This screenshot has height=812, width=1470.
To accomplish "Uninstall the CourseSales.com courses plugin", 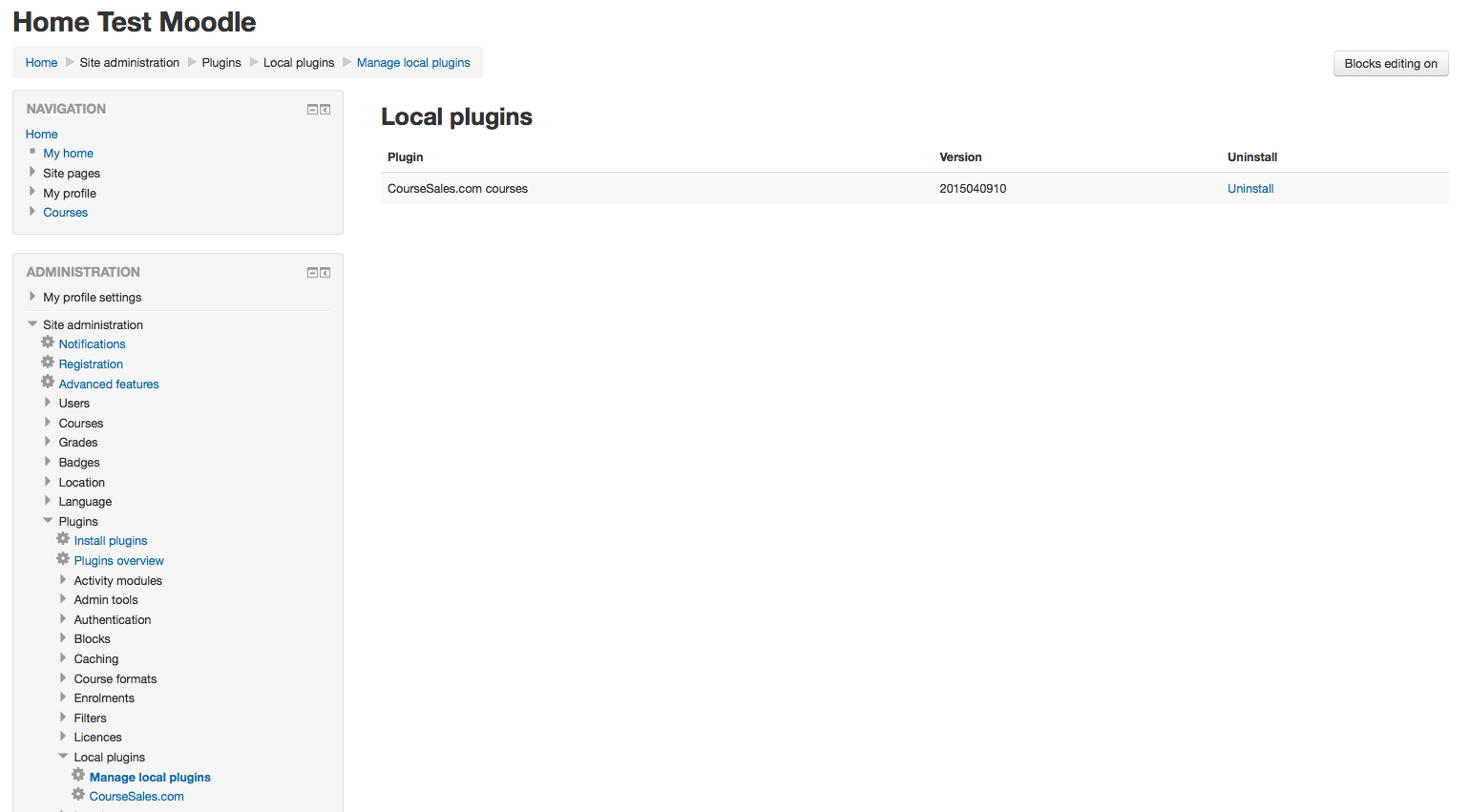I will [1250, 189].
